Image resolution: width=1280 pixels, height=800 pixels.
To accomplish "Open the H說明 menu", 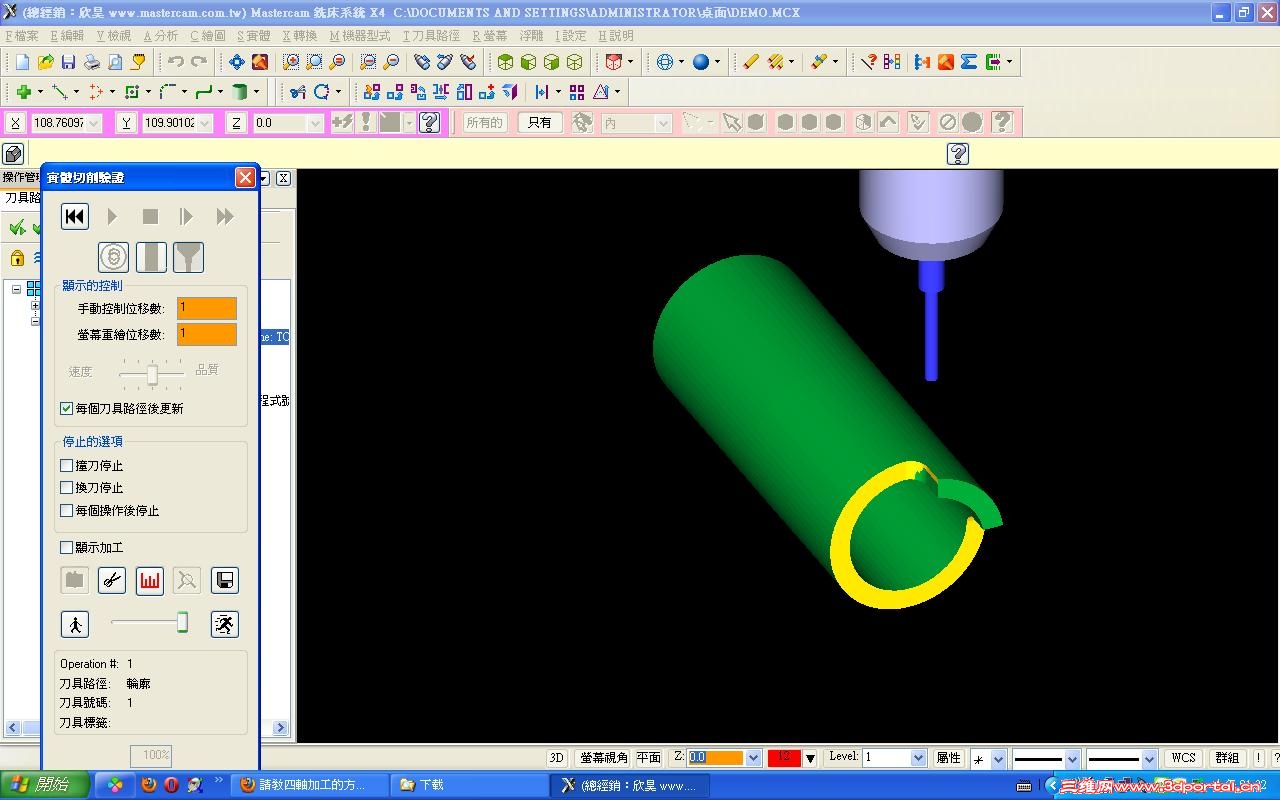I will (x=616, y=36).
